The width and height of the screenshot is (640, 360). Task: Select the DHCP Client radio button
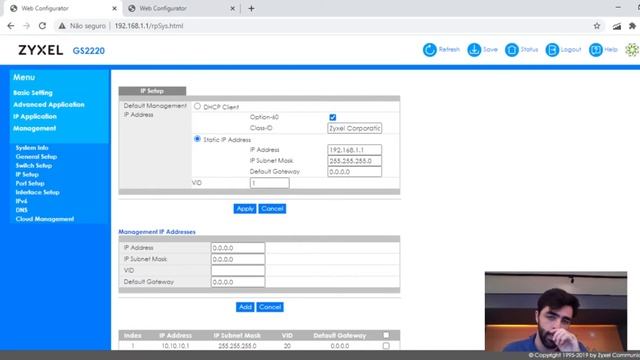click(198, 106)
